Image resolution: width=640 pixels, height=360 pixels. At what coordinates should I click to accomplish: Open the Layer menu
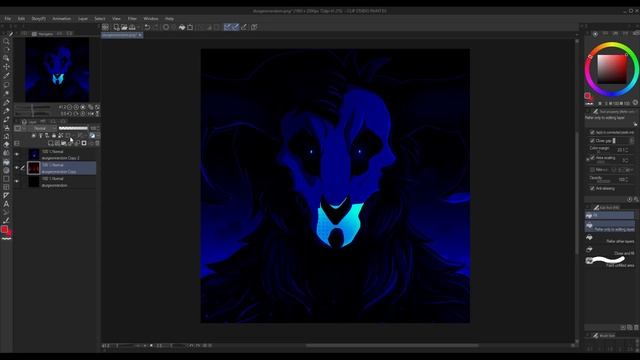click(x=83, y=19)
